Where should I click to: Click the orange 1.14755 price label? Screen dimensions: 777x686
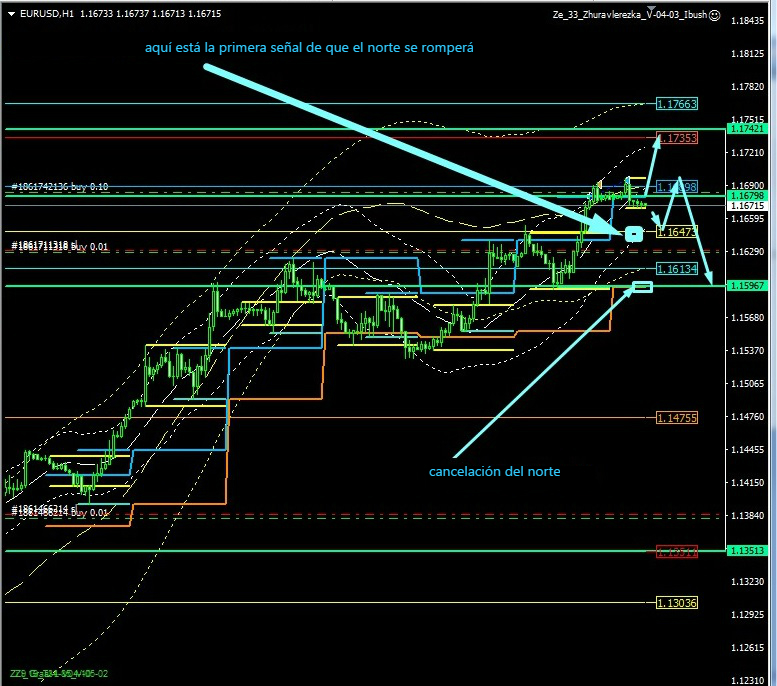676,417
